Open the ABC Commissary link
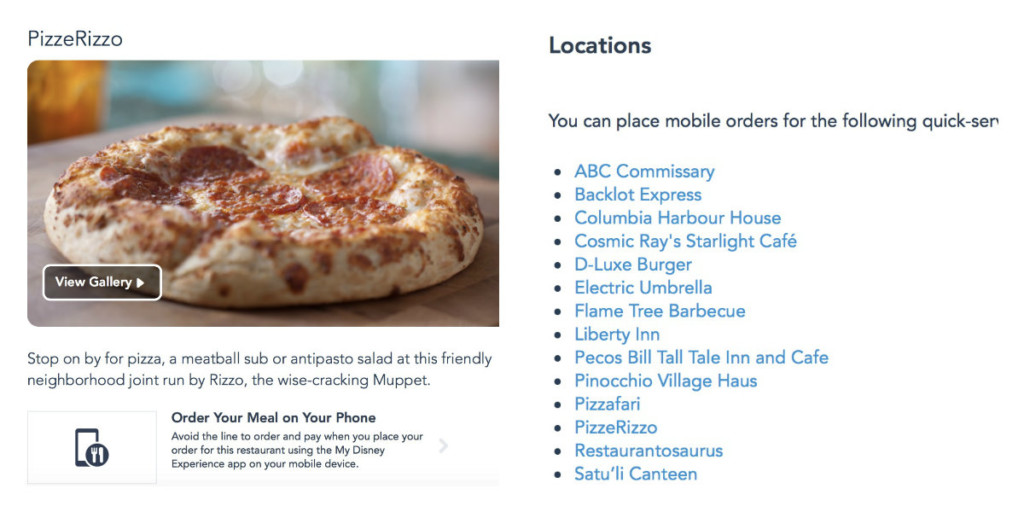 click(644, 171)
